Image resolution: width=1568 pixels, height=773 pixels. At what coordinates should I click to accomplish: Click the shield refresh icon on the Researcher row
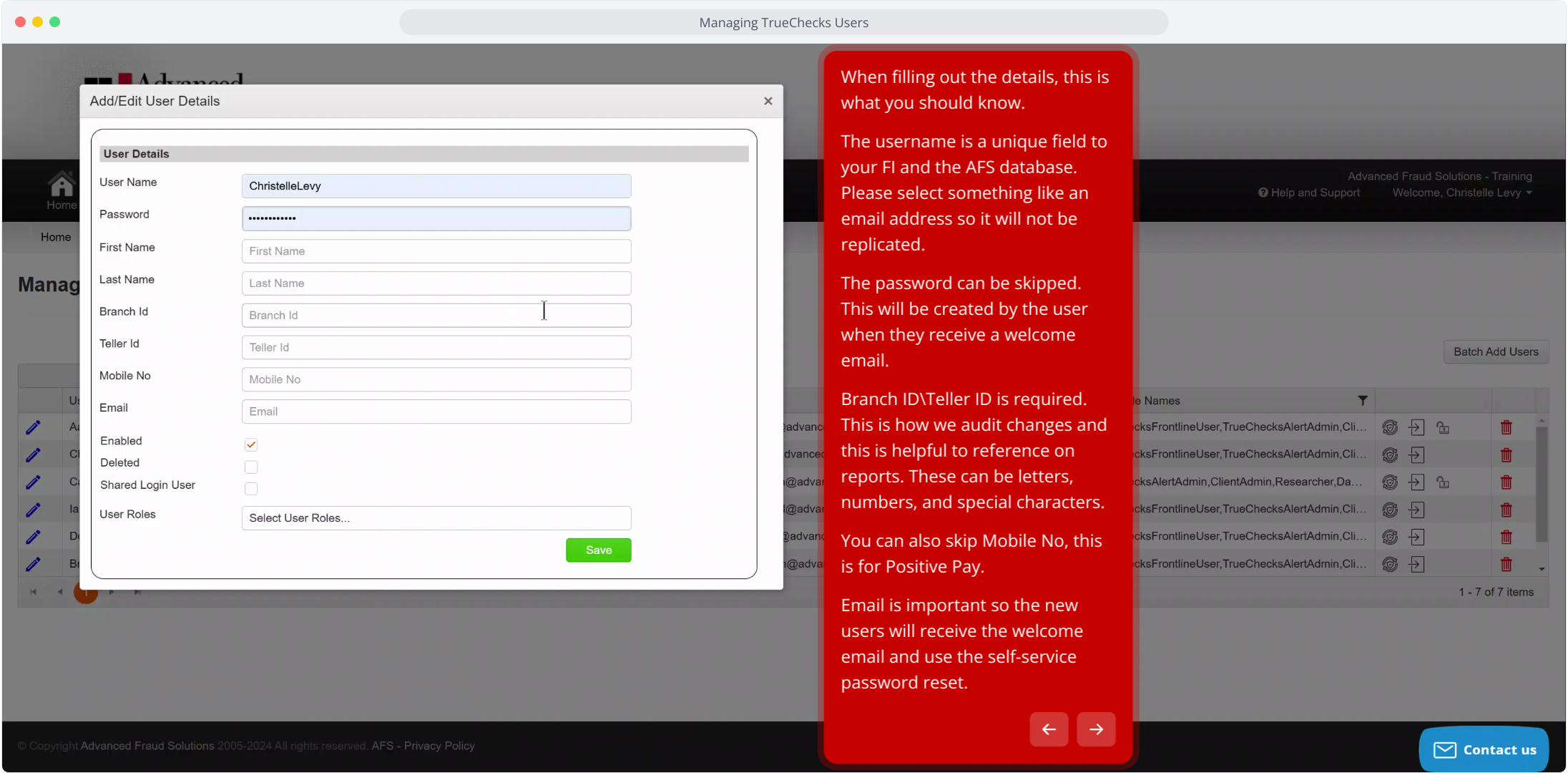(1390, 482)
